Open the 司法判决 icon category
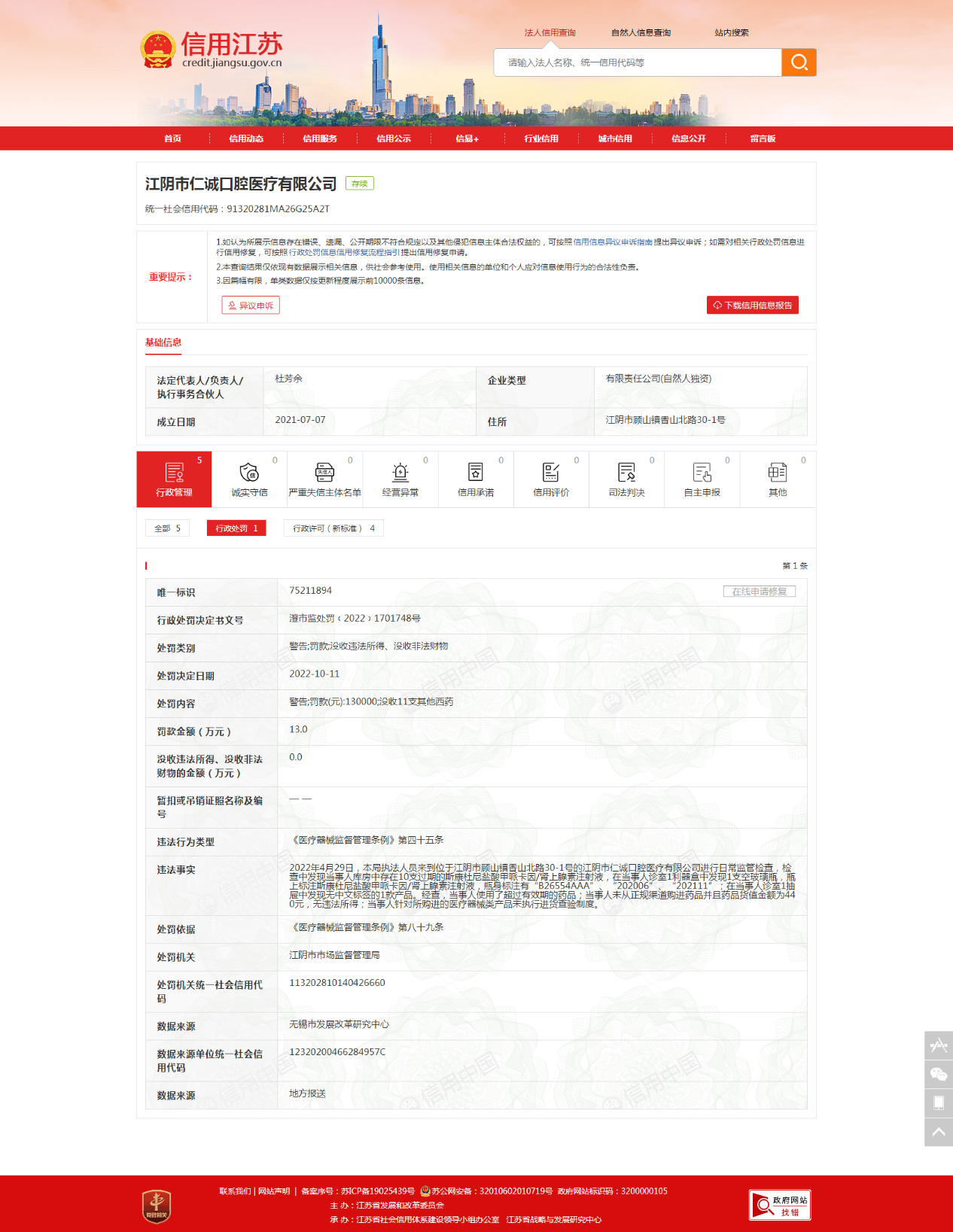 626,479
